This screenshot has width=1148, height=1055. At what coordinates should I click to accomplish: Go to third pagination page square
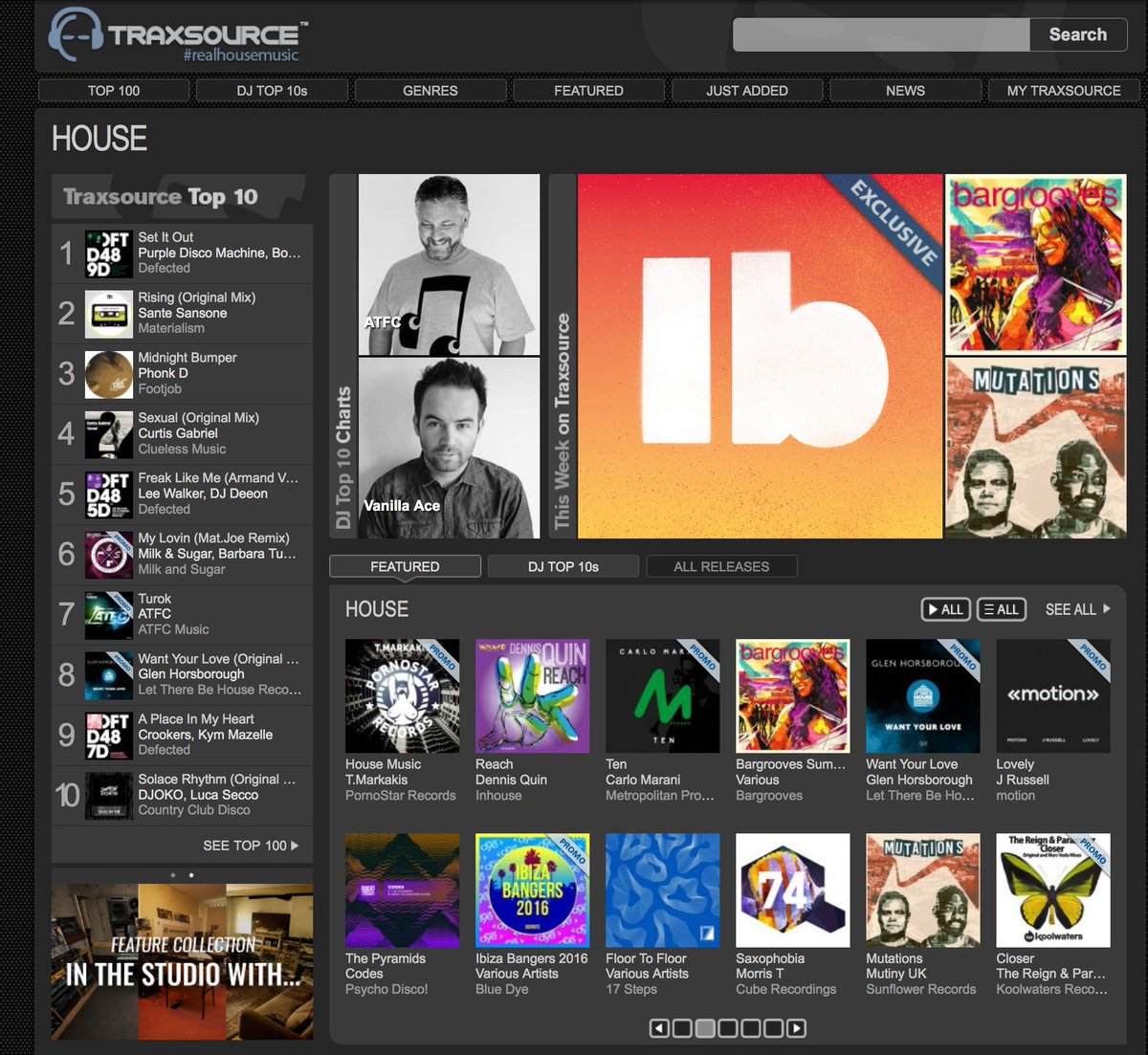pyautogui.click(x=728, y=1028)
